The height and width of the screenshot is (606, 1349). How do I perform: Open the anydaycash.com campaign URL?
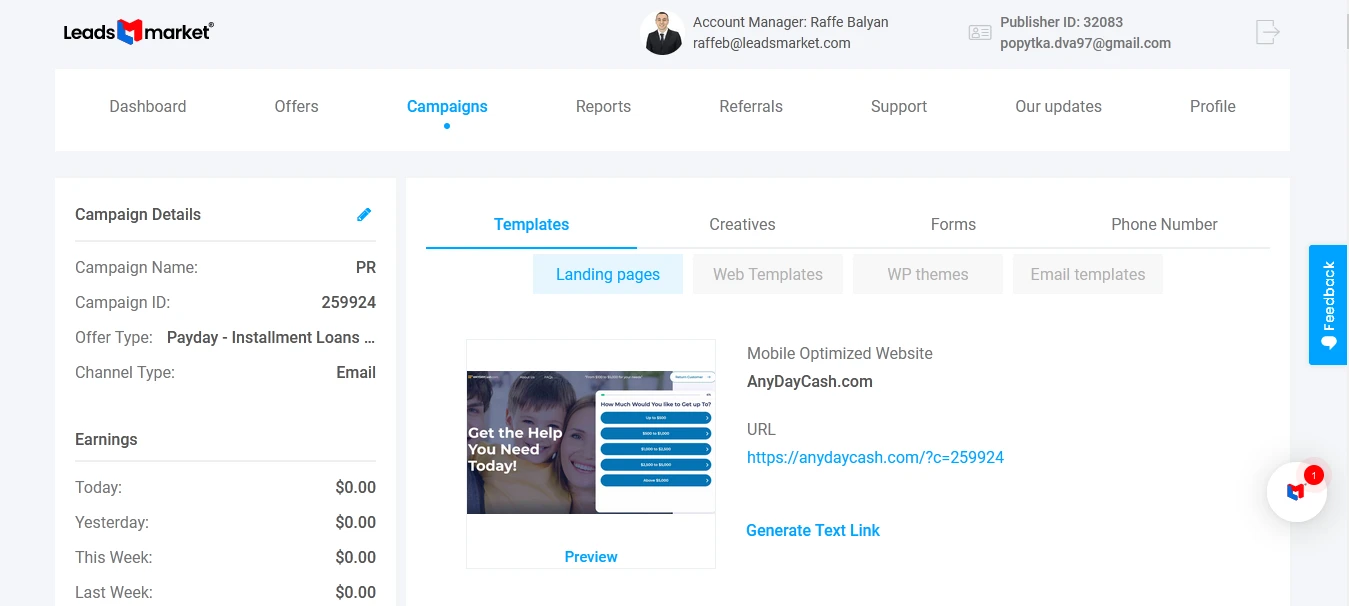point(875,457)
